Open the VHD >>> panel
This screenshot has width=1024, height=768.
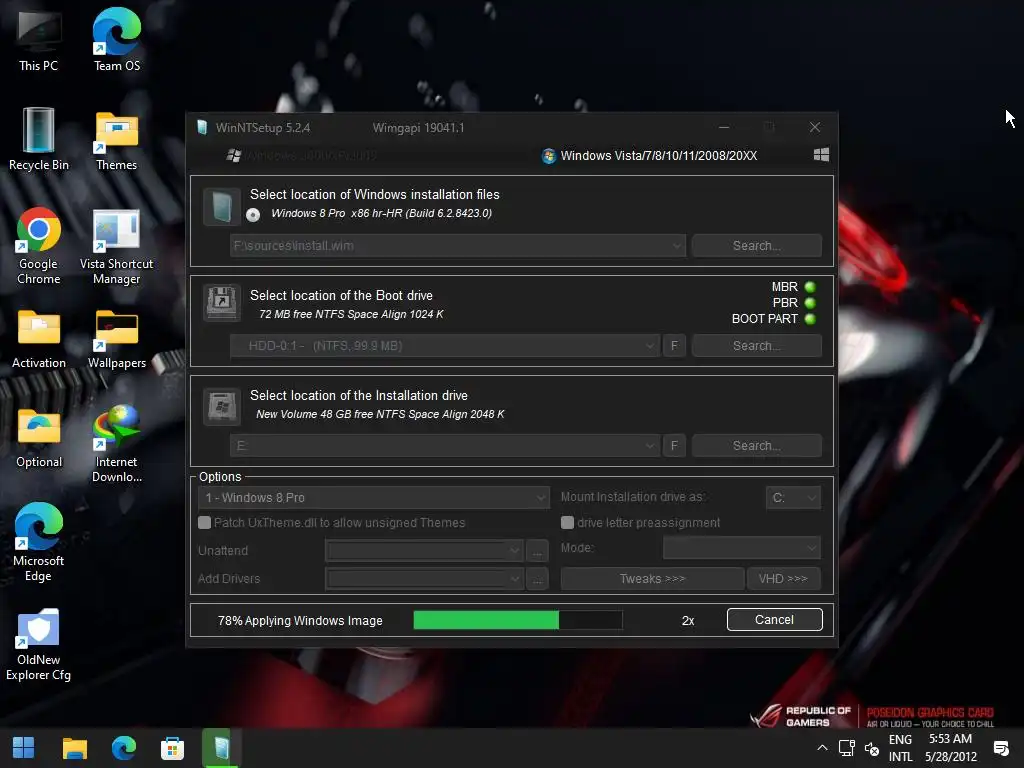(x=783, y=579)
